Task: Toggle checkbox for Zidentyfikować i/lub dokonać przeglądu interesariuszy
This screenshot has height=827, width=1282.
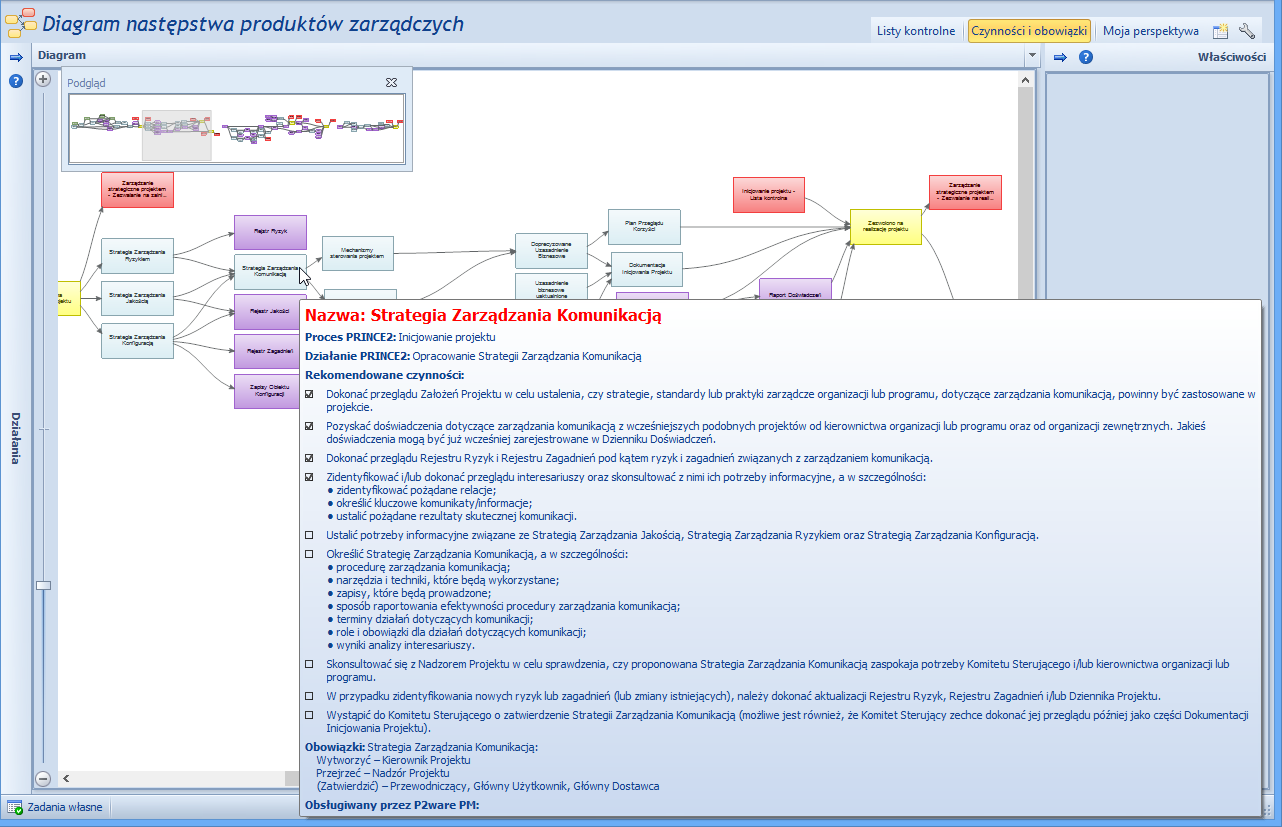Action: [x=309, y=477]
